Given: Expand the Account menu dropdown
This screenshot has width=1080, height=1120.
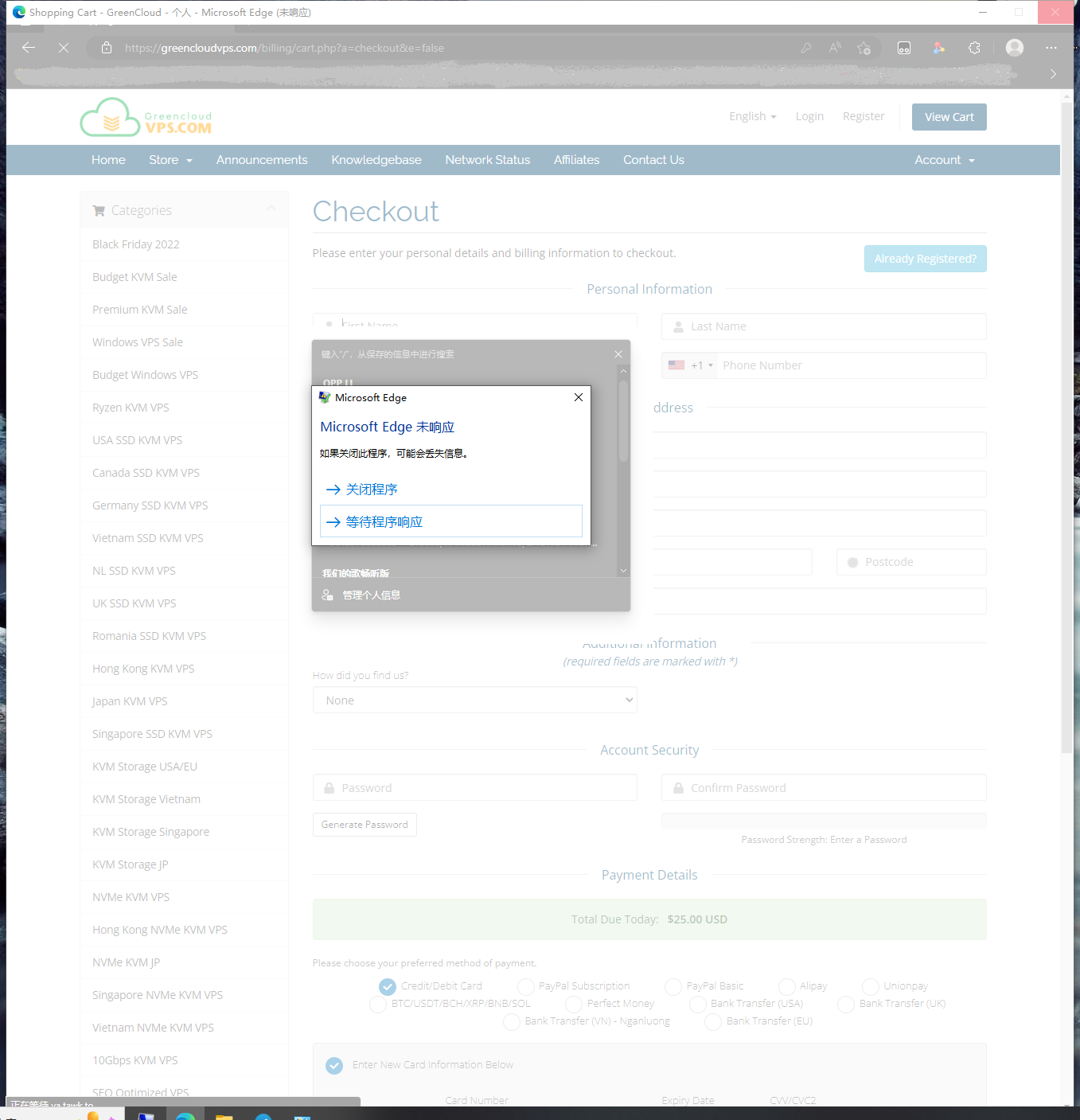Looking at the screenshot, I should pyautogui.click(x=944, y=160).
